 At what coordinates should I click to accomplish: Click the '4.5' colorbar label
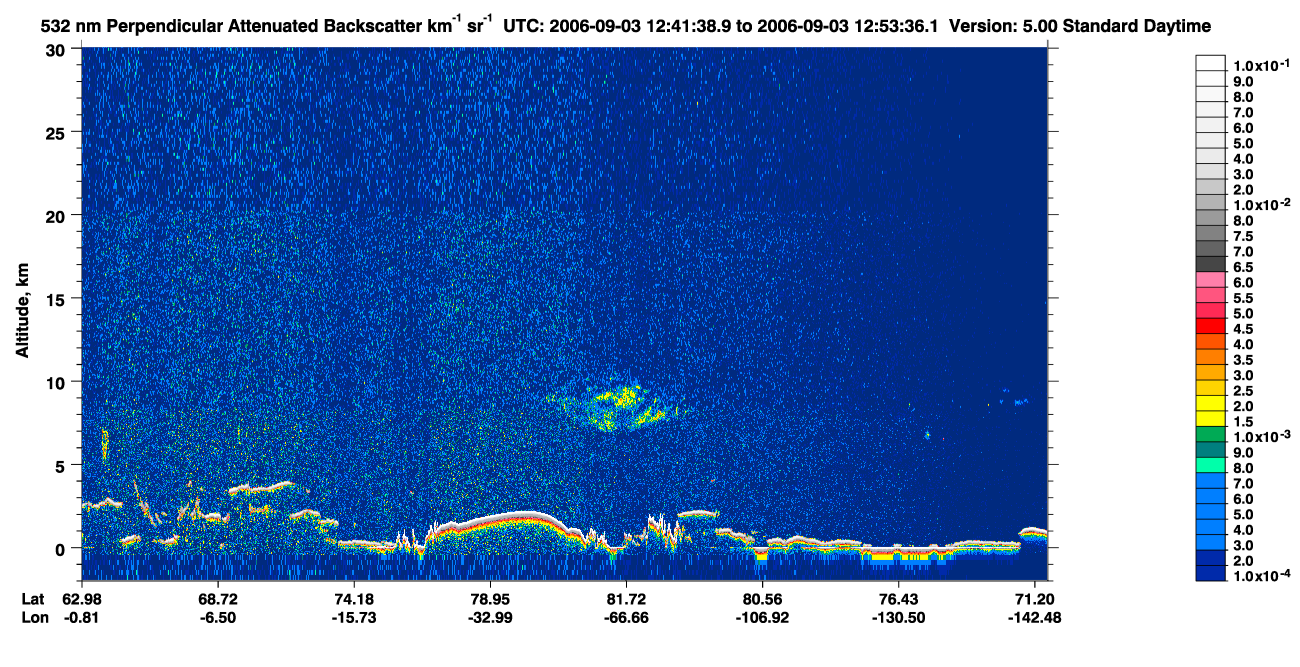(x=1243, y=329)
